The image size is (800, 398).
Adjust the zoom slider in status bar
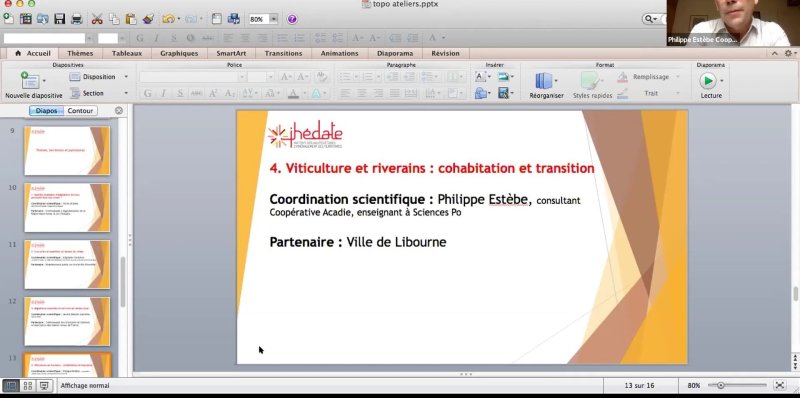click(721, 386)
